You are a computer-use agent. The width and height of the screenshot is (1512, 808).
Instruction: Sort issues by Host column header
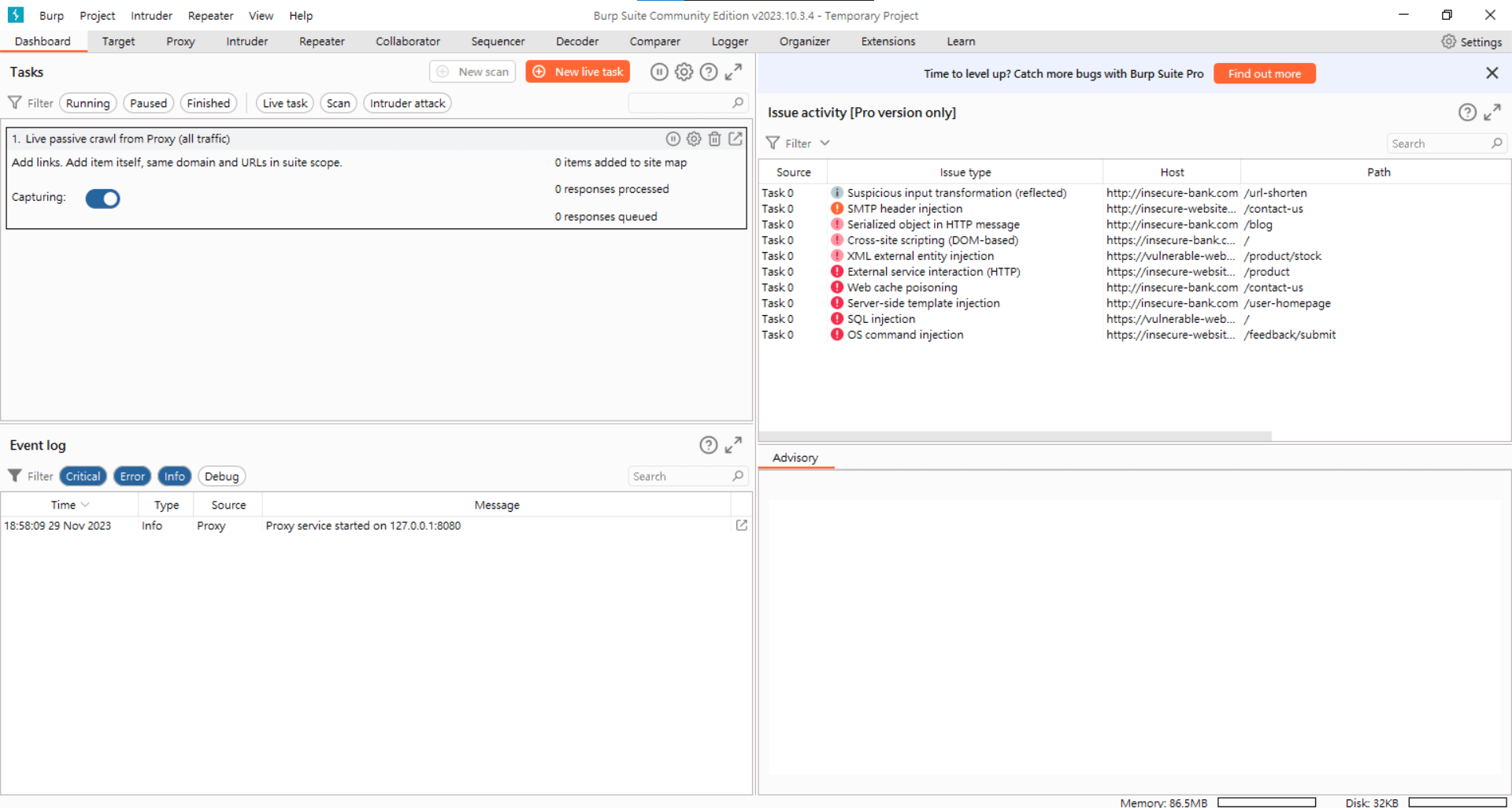(x=1172, y=172)
